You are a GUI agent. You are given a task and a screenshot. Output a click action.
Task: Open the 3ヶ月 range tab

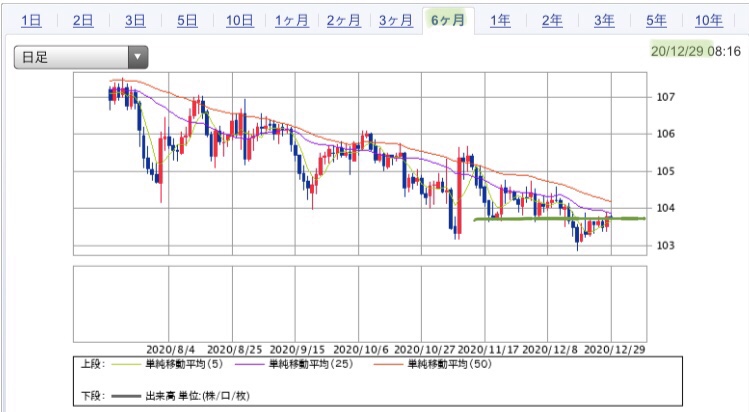coord(396,21)
